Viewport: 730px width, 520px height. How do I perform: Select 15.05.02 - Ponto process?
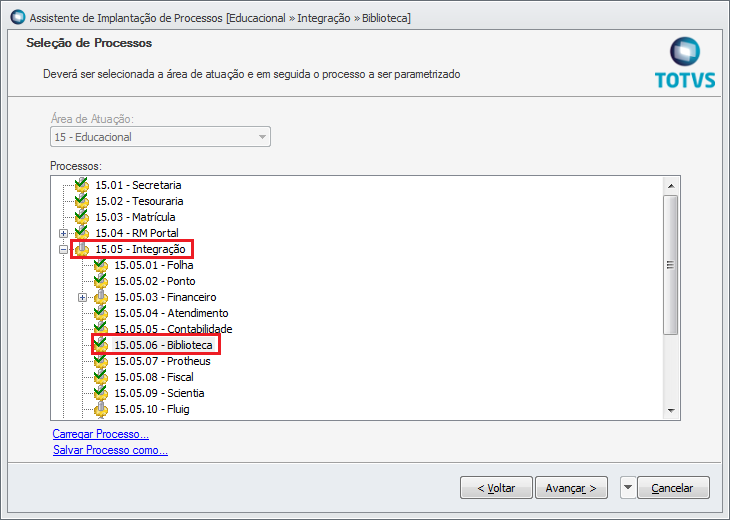tap(155, 281)
